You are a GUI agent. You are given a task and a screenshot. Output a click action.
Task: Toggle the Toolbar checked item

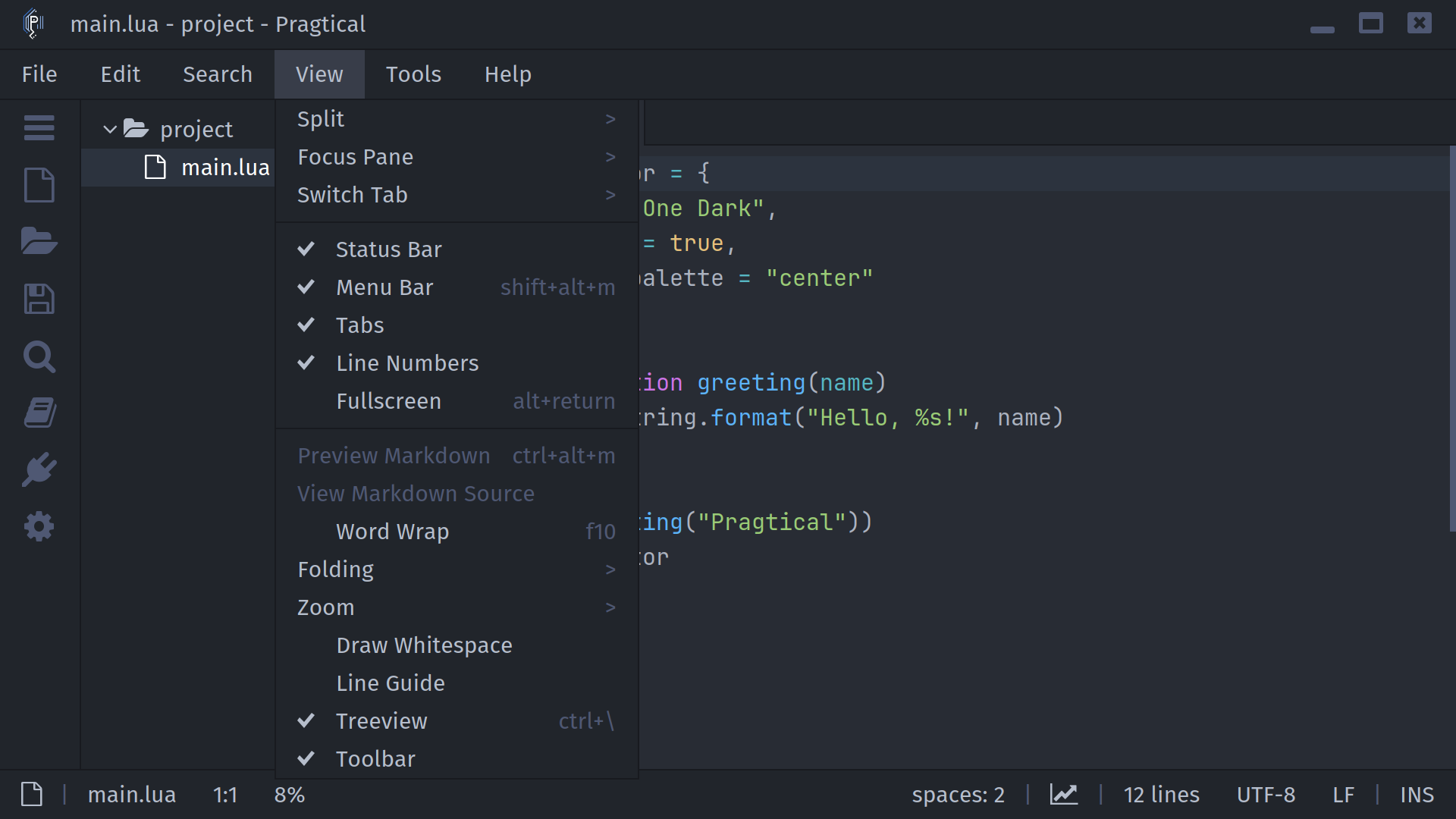coord(457,759)
